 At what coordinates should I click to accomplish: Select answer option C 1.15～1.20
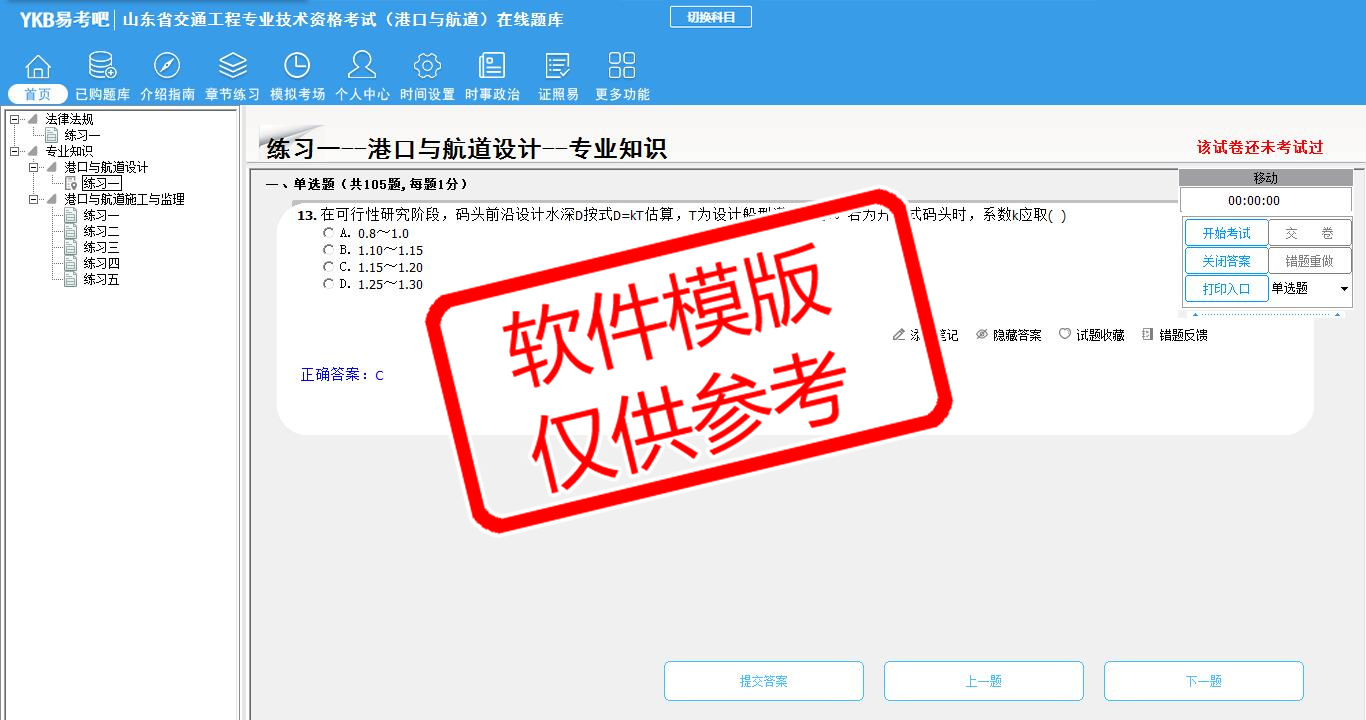[329, 267]
